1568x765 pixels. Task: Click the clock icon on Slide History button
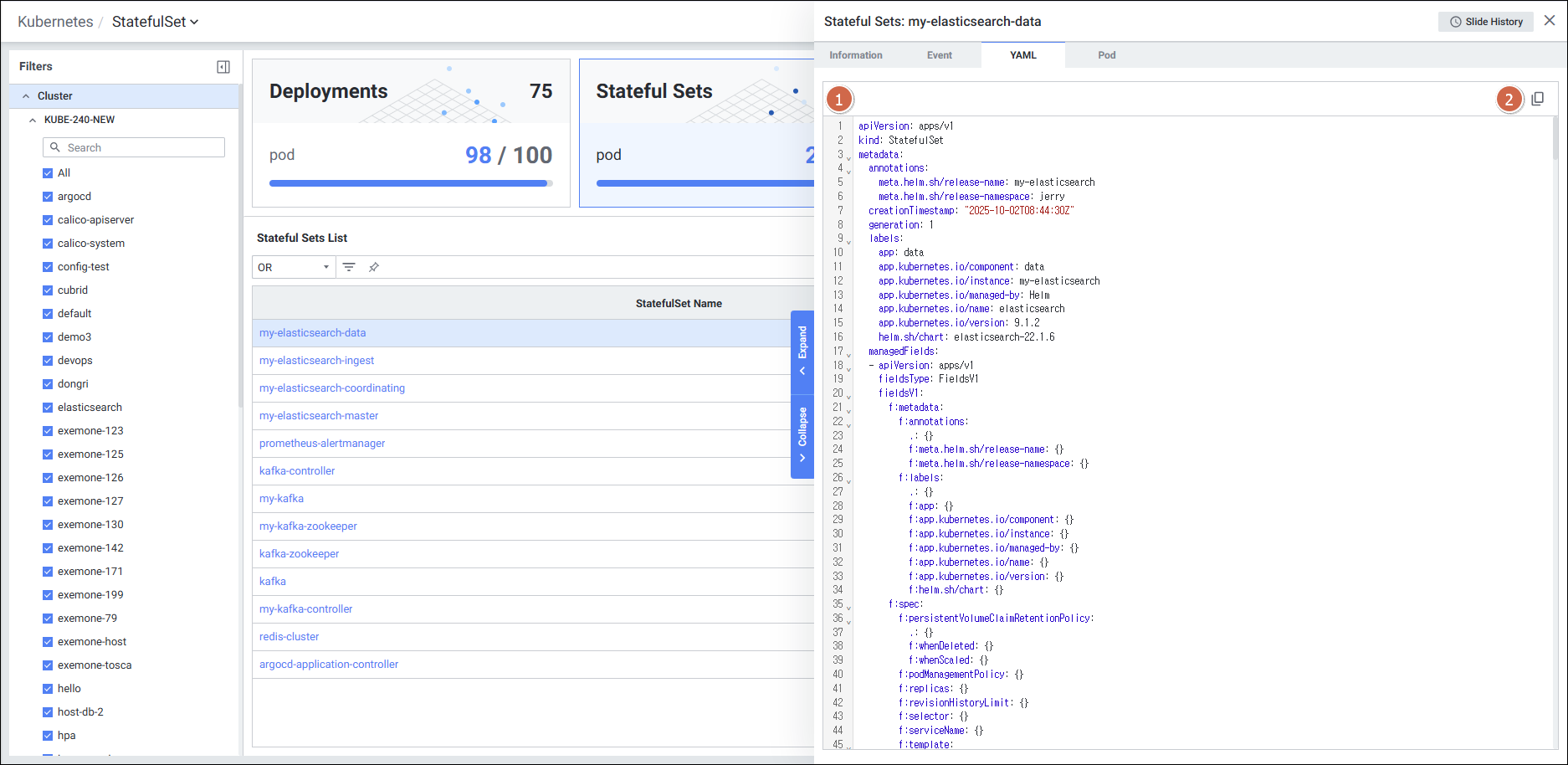(1456, 21)
